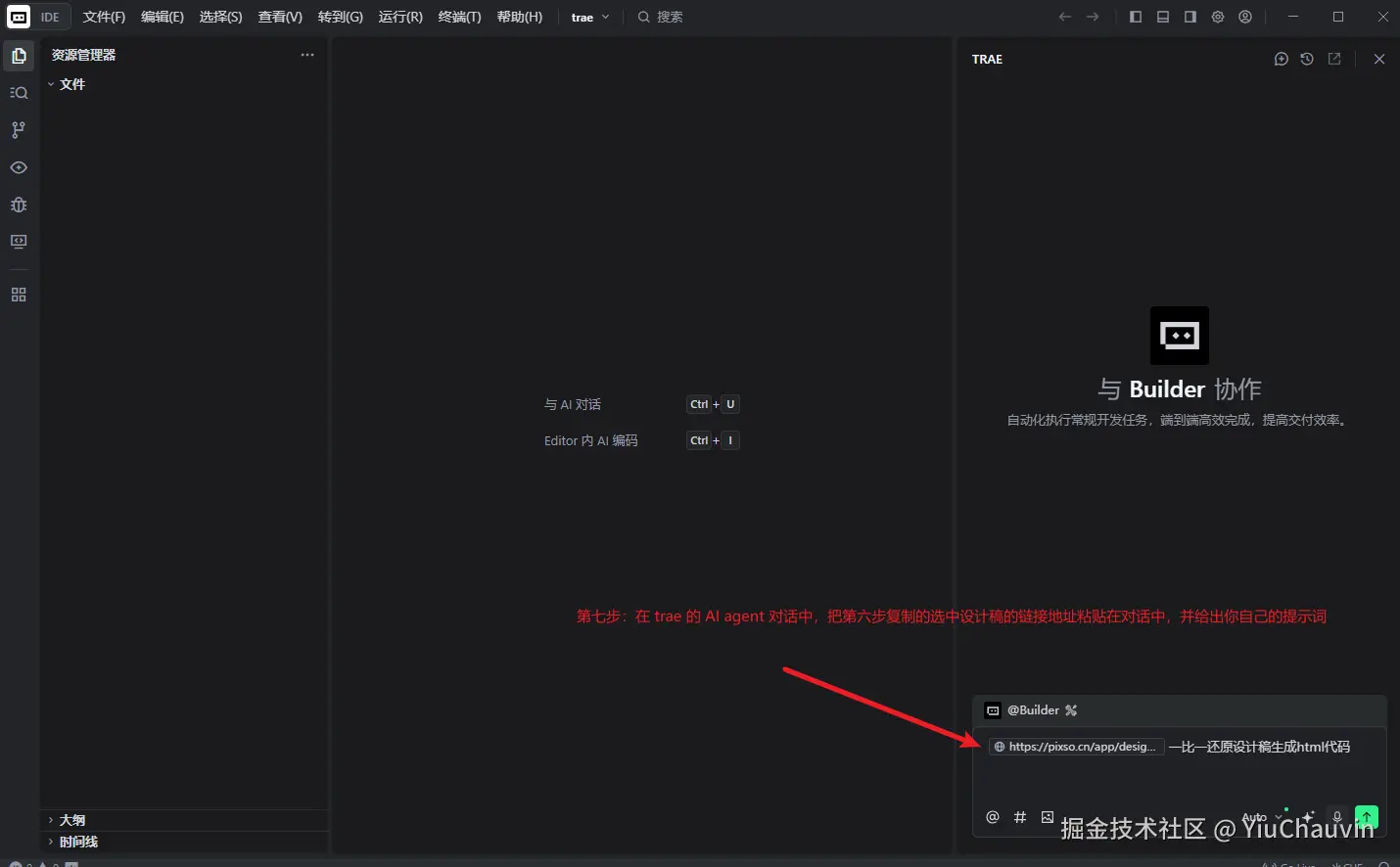Close the TRAE chat panel
Image resolution: width=1400 pixels, height=867 pixels.
pos(1379,59)
